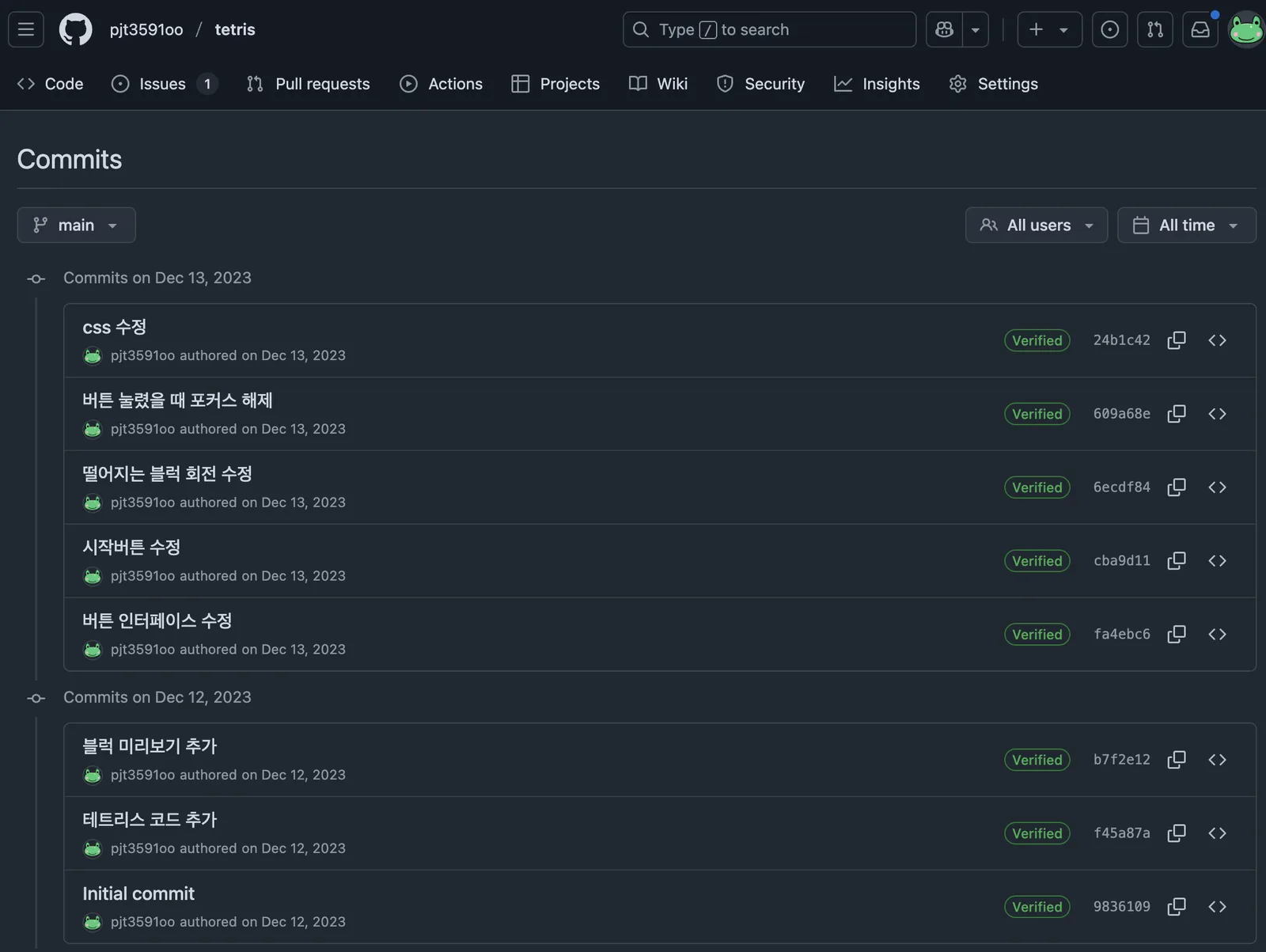
Task: Focus the 'Type / to search' field
Action: 769,29
